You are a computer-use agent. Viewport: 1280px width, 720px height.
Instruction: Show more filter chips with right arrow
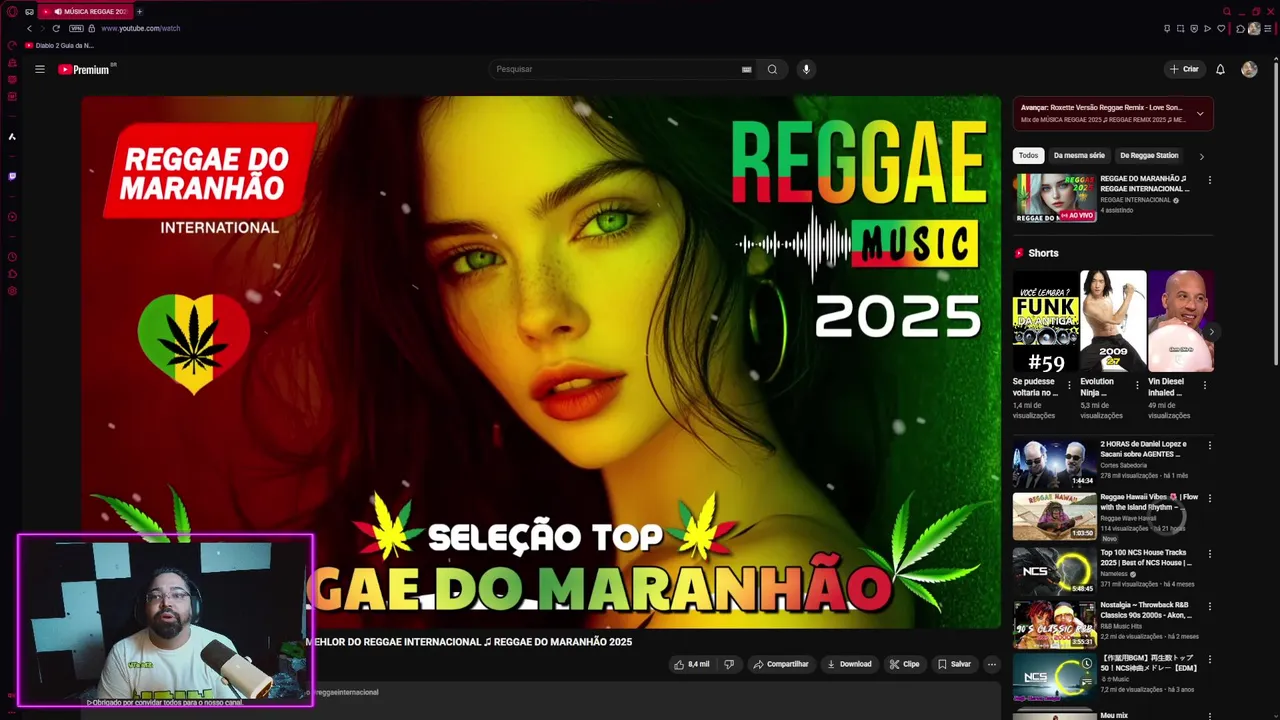[x=1201, y=156]
